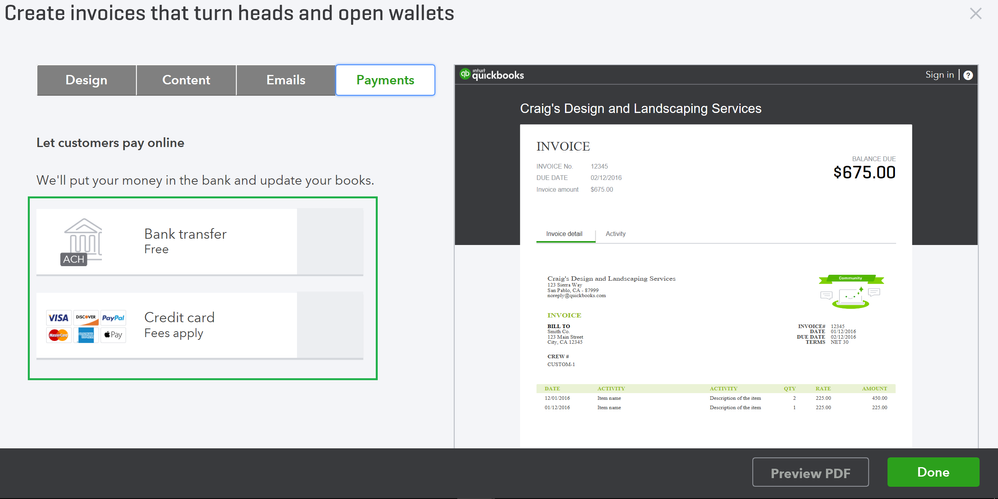Open the Emails tab
The image size is (998, 499).
[286, 80]
